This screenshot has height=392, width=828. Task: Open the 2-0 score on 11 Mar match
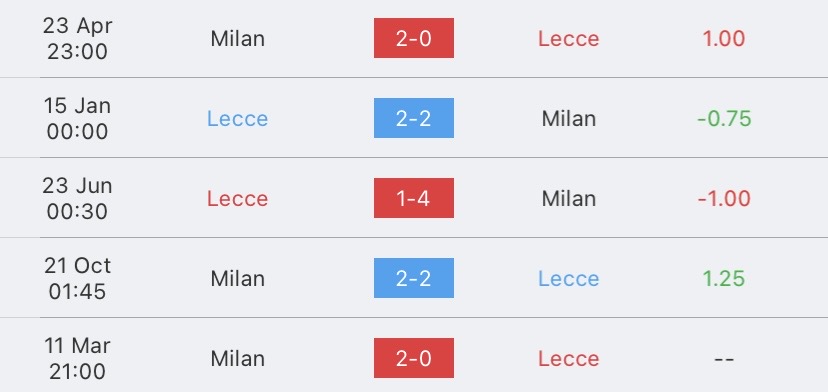coord(413,358)
